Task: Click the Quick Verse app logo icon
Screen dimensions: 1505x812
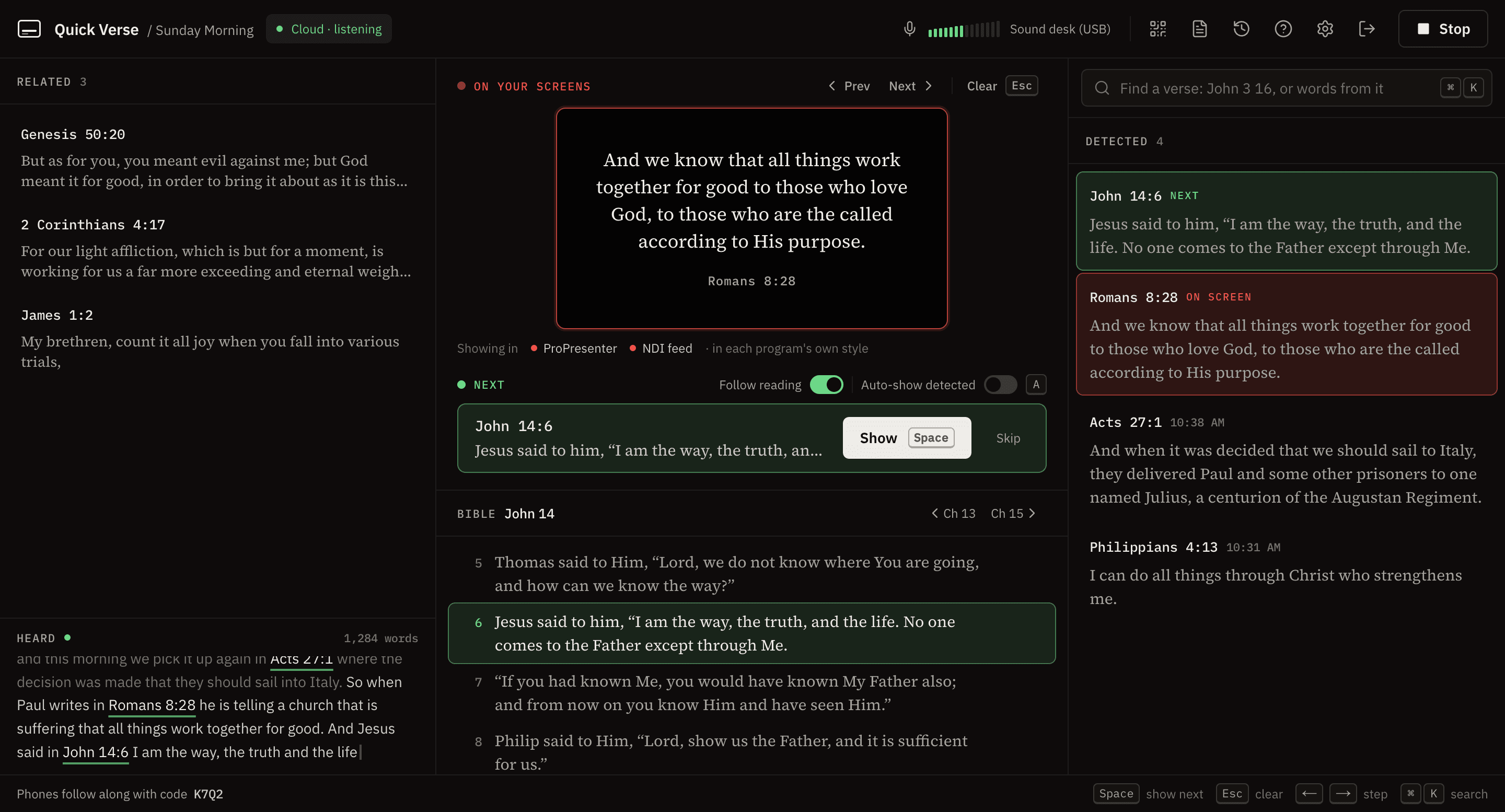Action: pyautogui.click(x=29, y=29)
